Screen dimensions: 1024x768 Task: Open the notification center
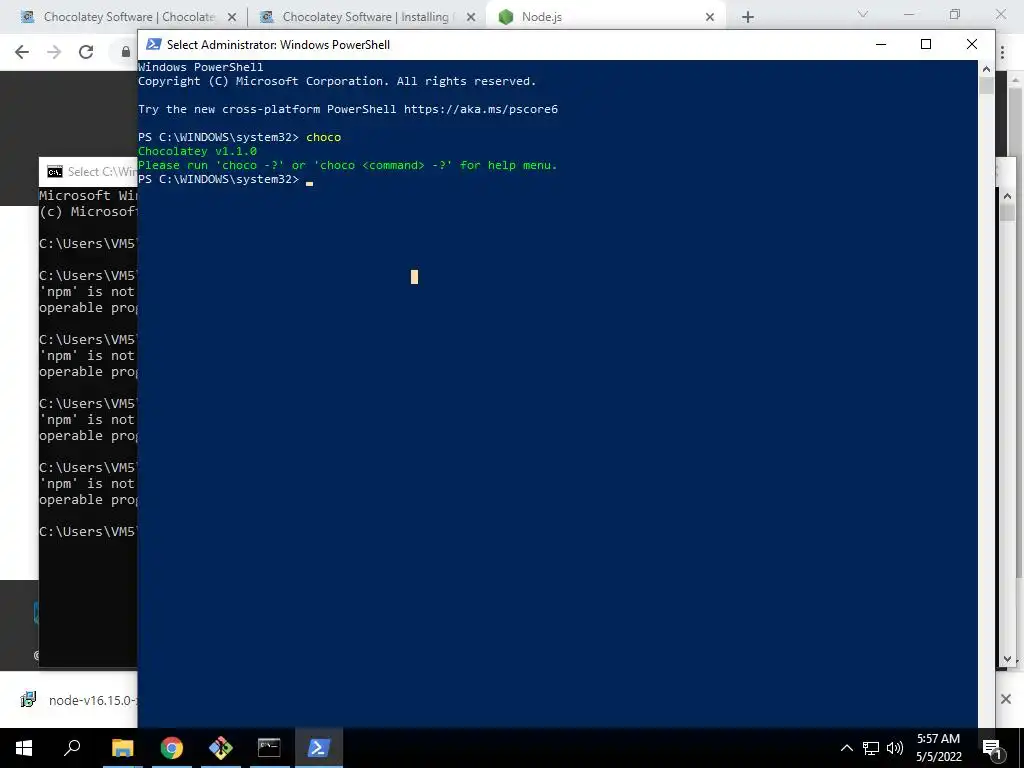point(992,748)
